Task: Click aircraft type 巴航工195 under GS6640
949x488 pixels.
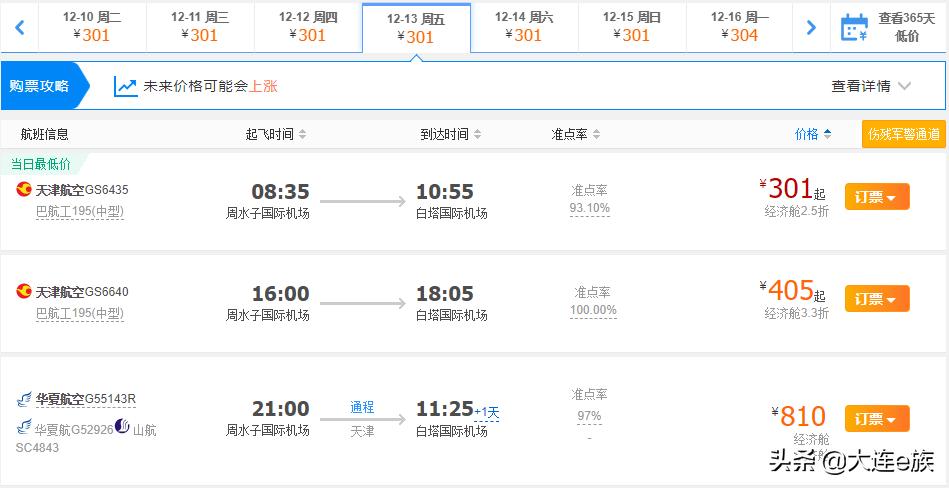Action: (80, 314)
